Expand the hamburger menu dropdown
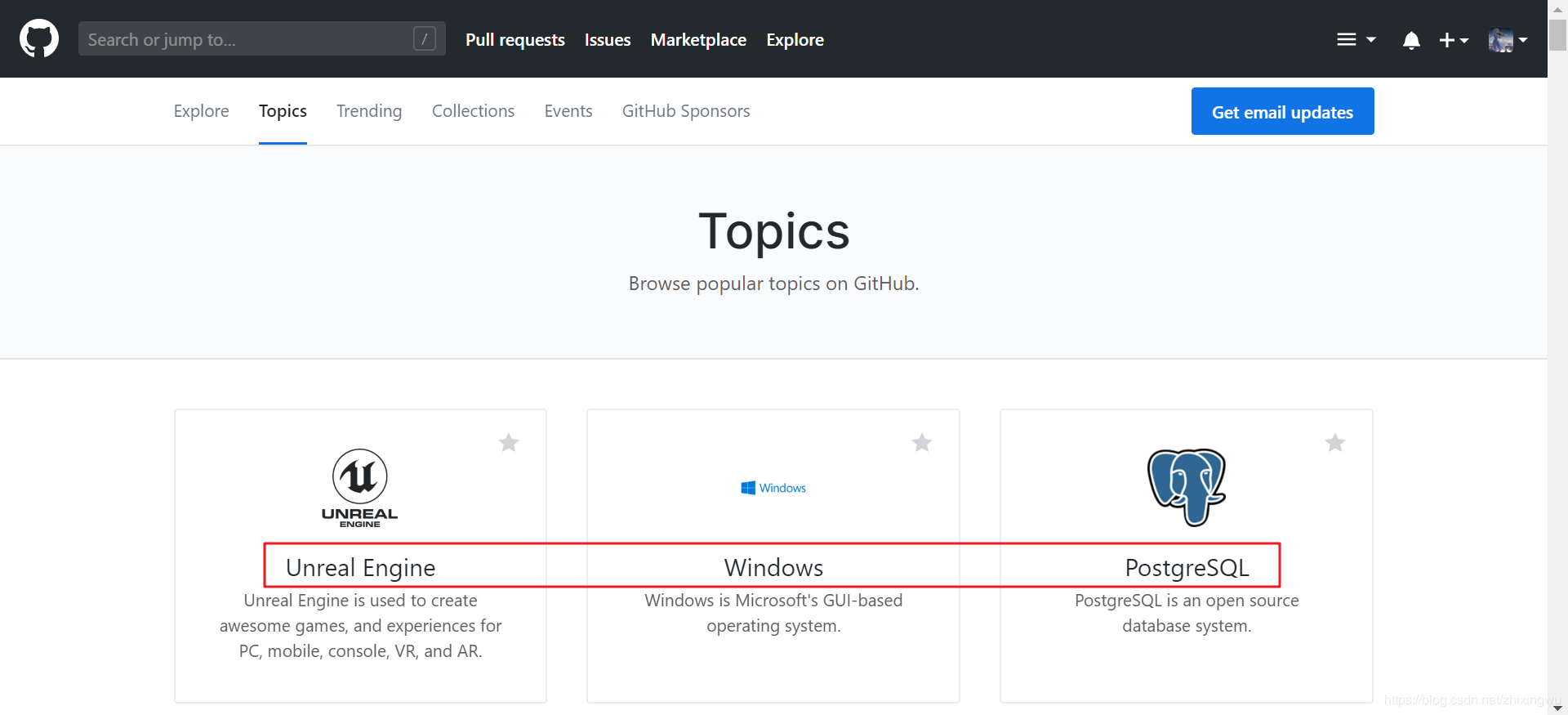 1356,39
